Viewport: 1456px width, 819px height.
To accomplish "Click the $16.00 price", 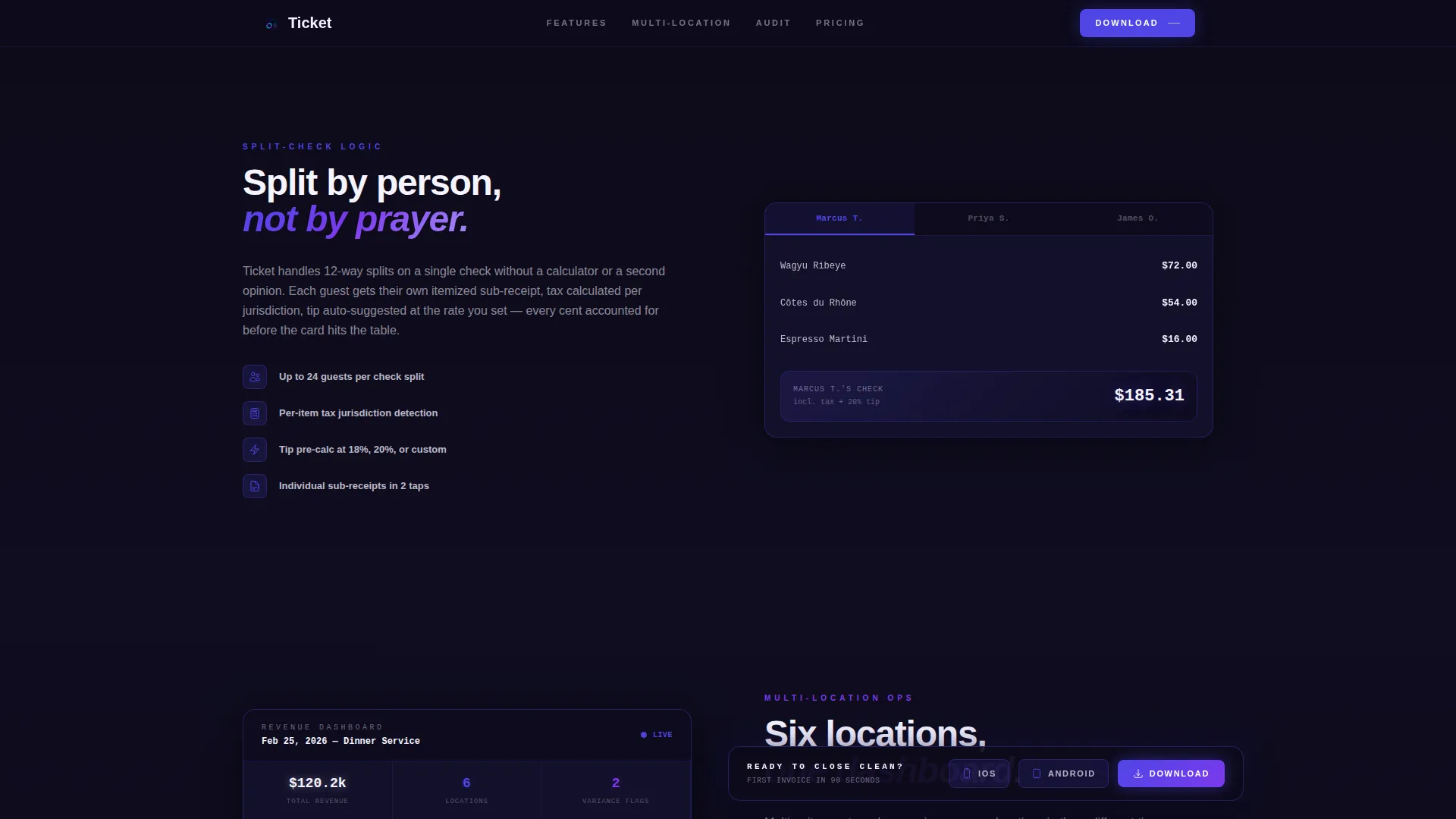I will (x=1179, y=339).
